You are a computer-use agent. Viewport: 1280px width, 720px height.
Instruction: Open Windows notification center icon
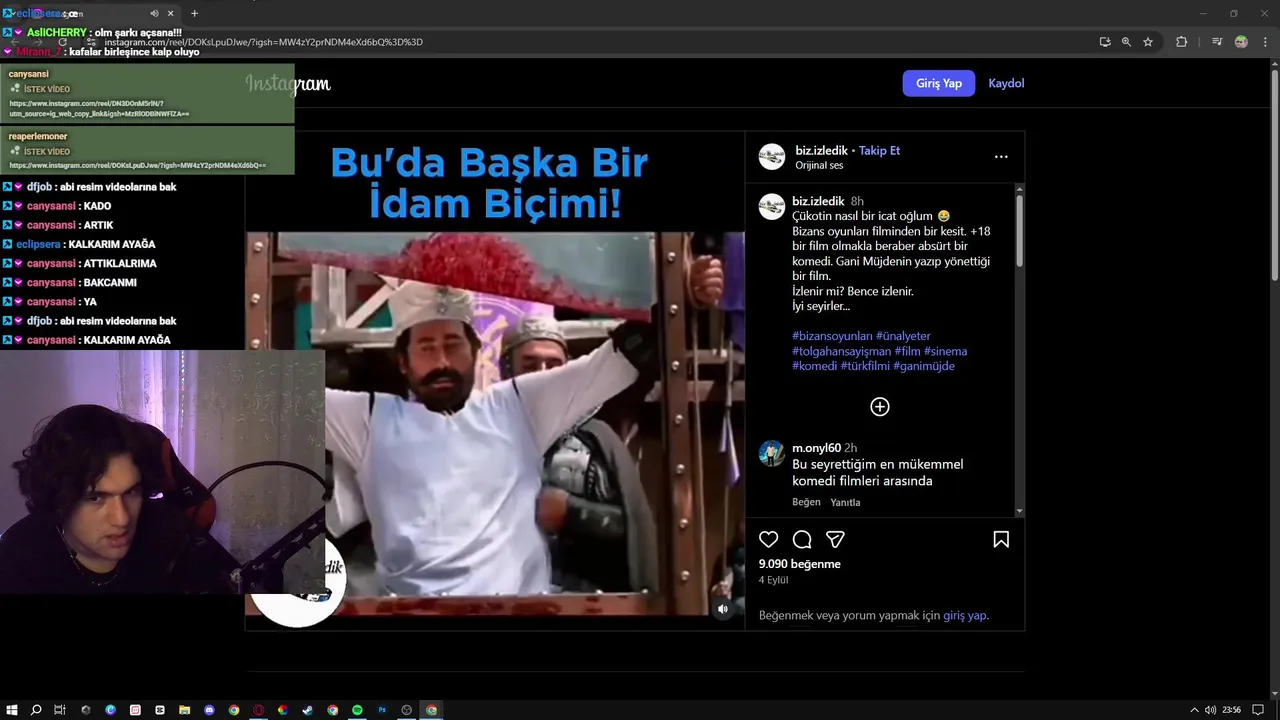click(1258, 710)
